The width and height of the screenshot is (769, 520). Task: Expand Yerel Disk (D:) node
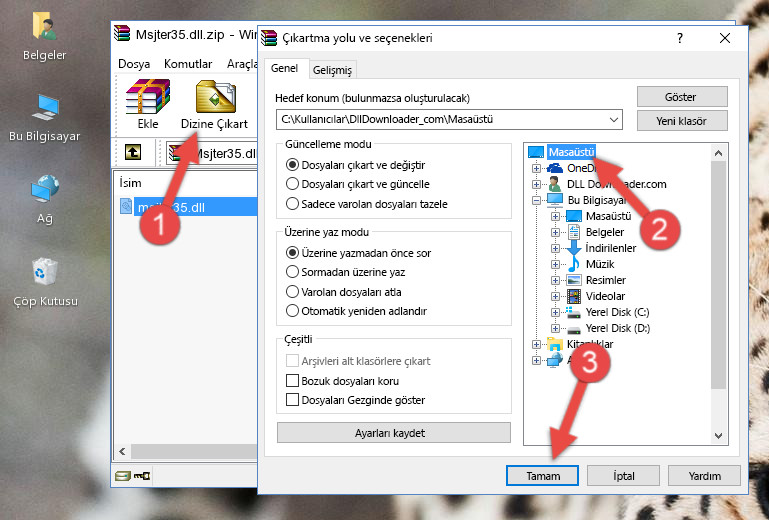tap(555, 328)
